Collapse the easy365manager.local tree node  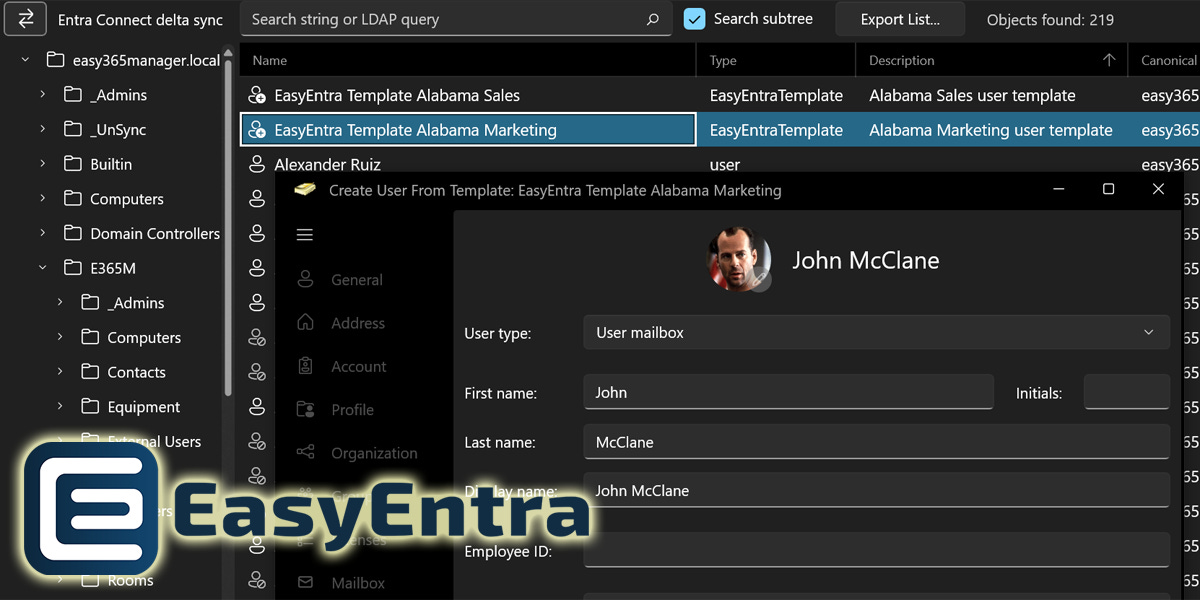pos(25,60)
